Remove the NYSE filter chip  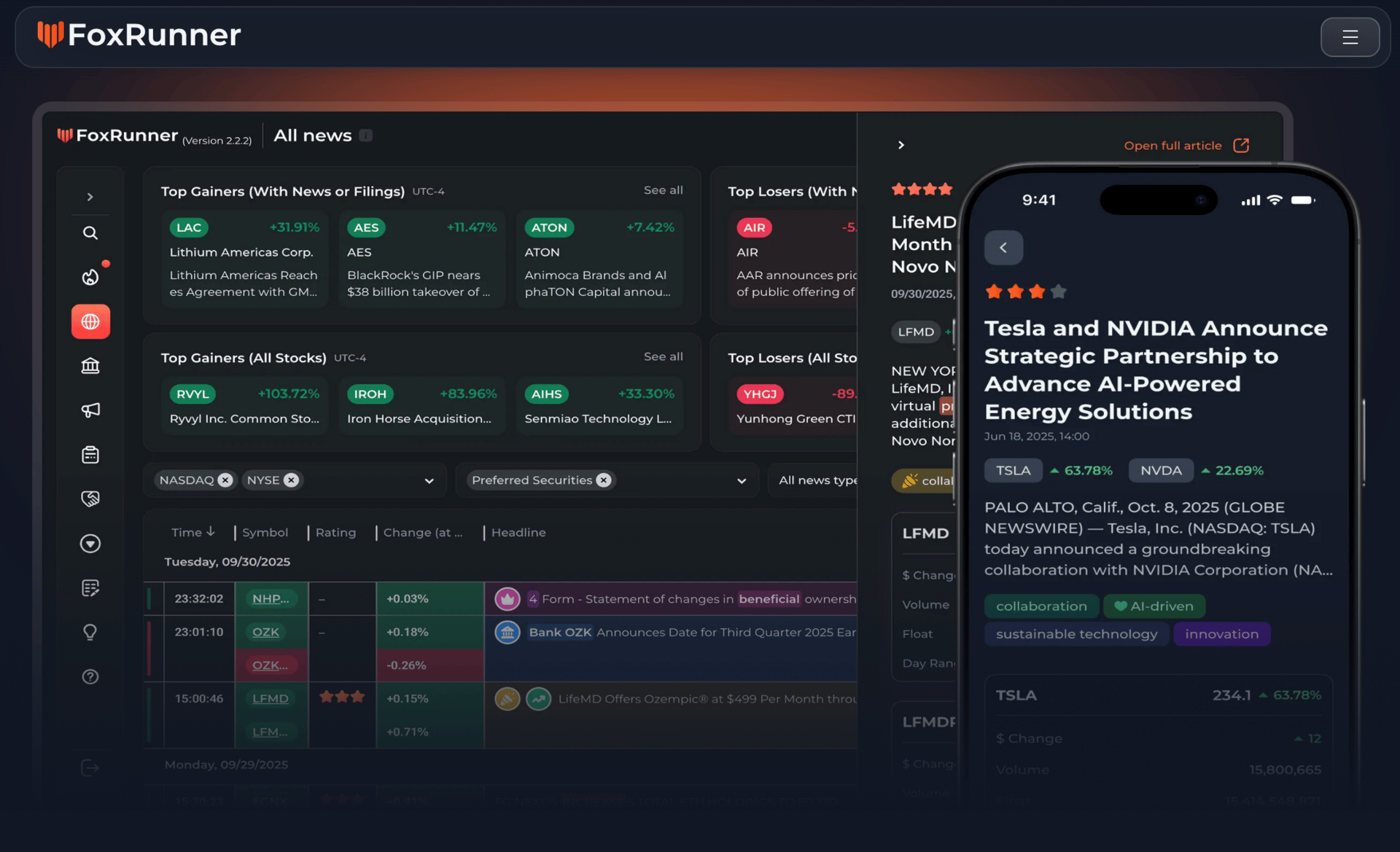click(291, 480)
